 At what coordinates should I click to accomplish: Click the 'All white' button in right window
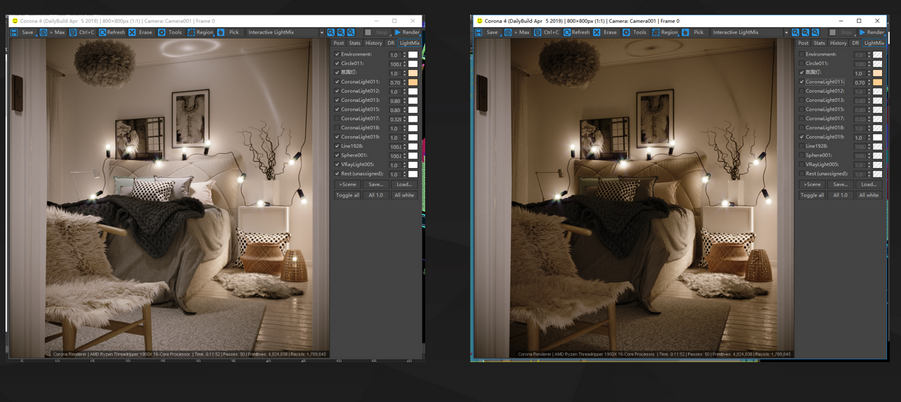point(869,195)
